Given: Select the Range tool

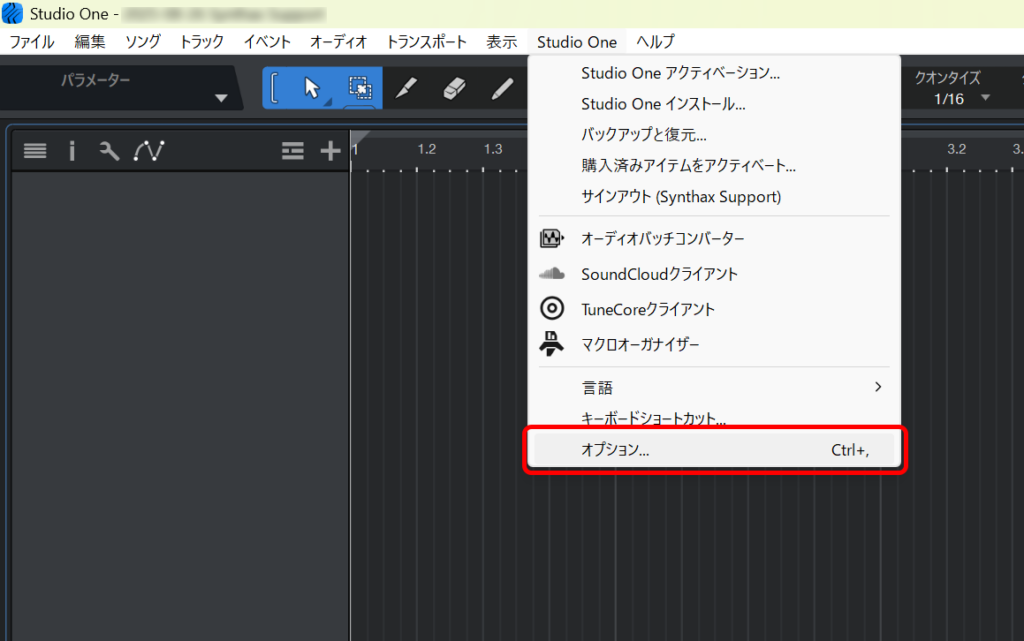Looking at the screenshot, I should tap(358, 88).
